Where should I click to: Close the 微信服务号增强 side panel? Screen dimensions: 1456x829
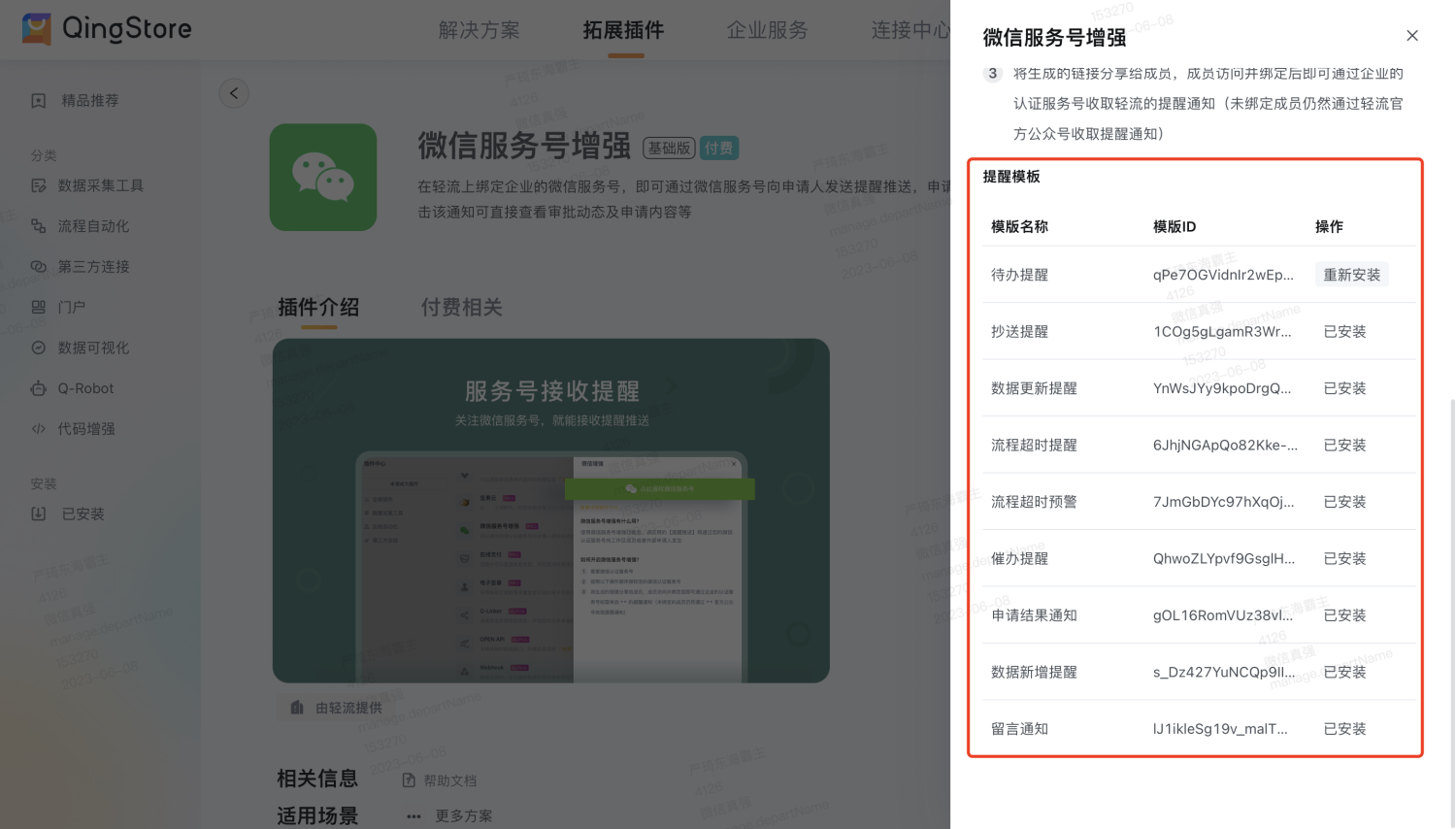(x=1412, y=36)
